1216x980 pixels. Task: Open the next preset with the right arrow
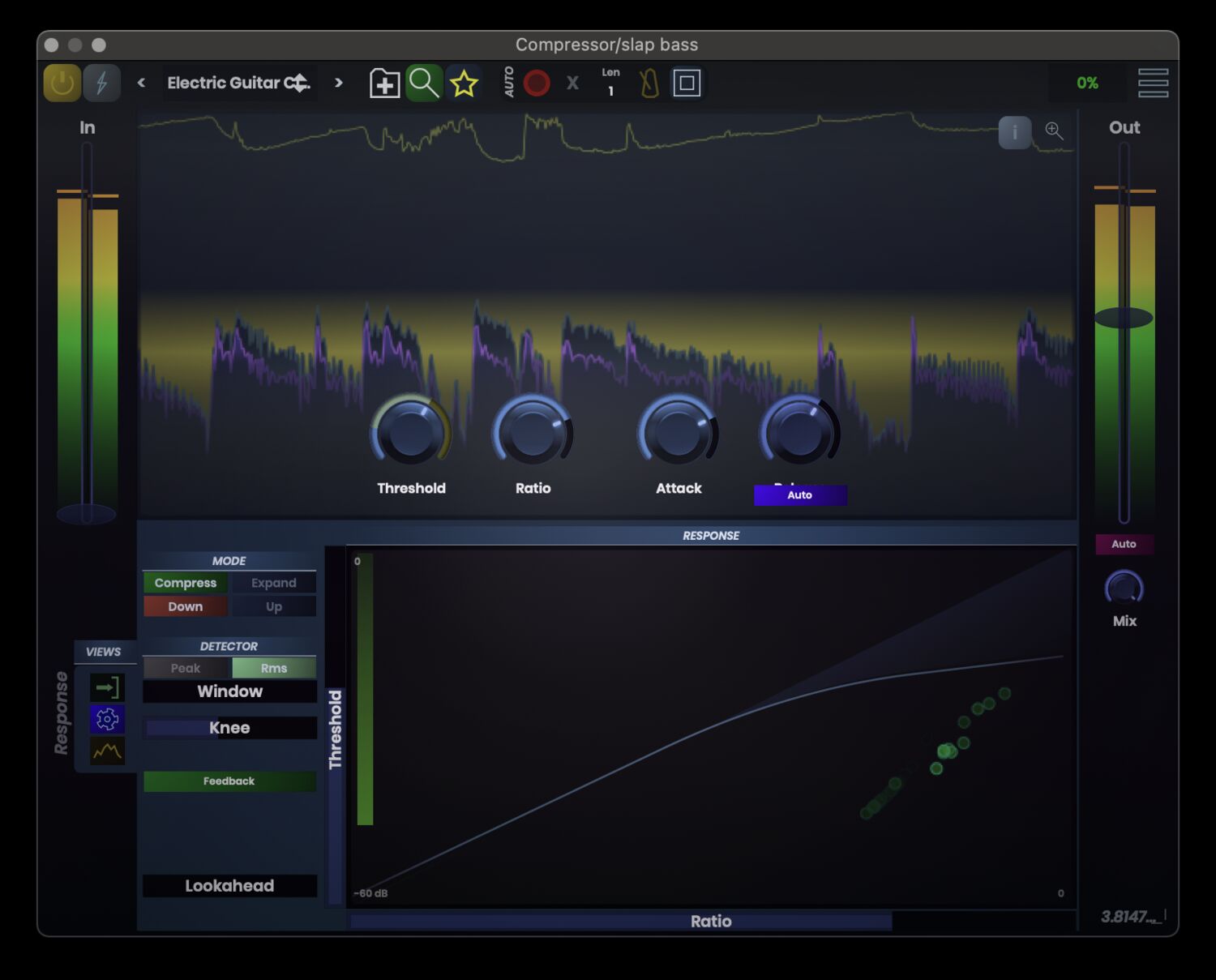coord(338,82)
